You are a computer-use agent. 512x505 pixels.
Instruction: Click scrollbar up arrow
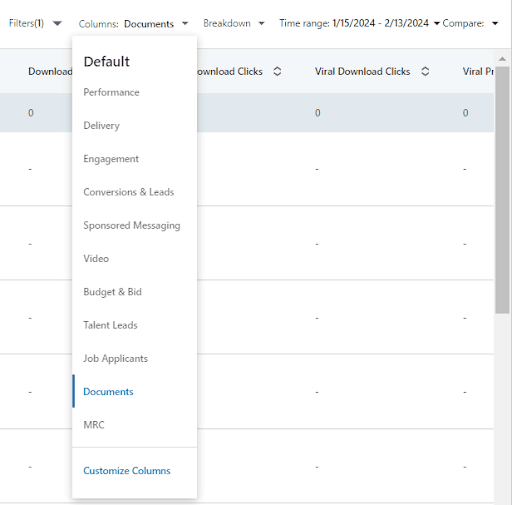502,59
